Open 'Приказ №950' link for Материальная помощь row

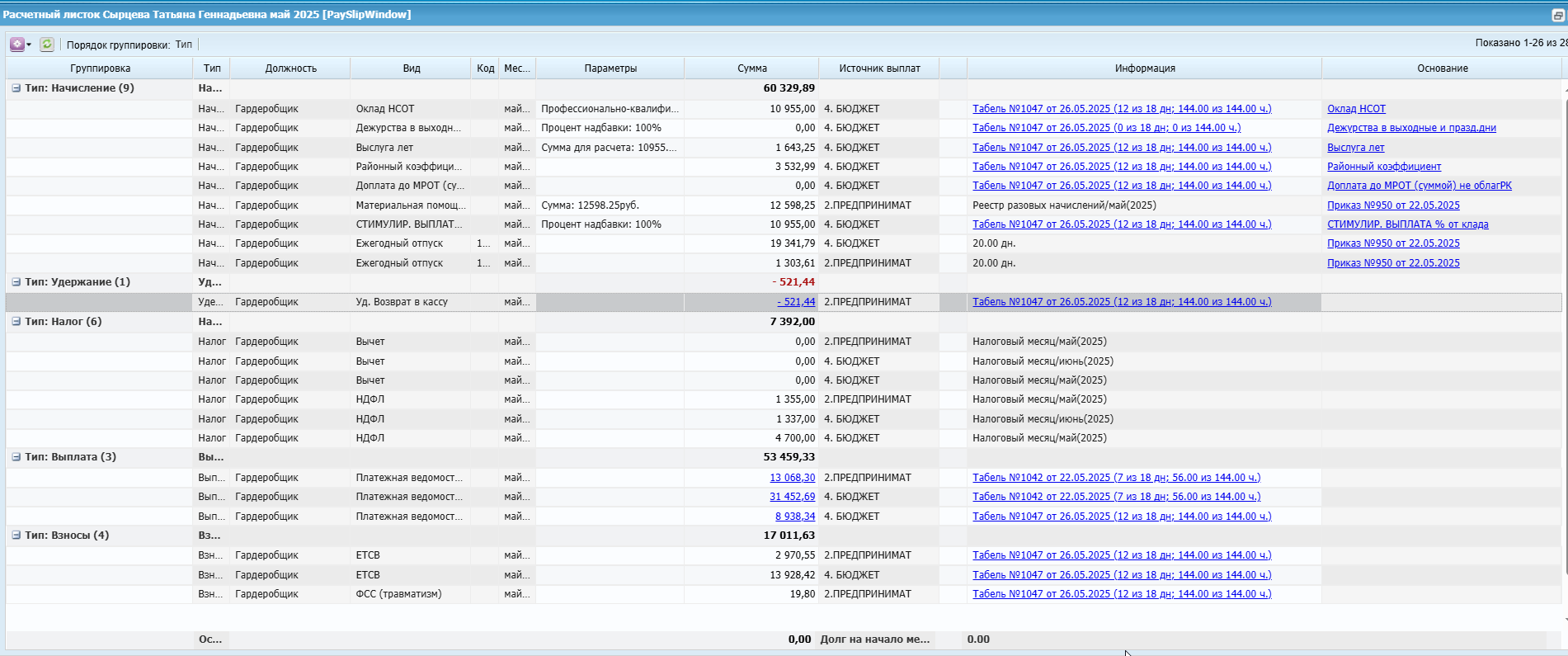point(1392,205)
